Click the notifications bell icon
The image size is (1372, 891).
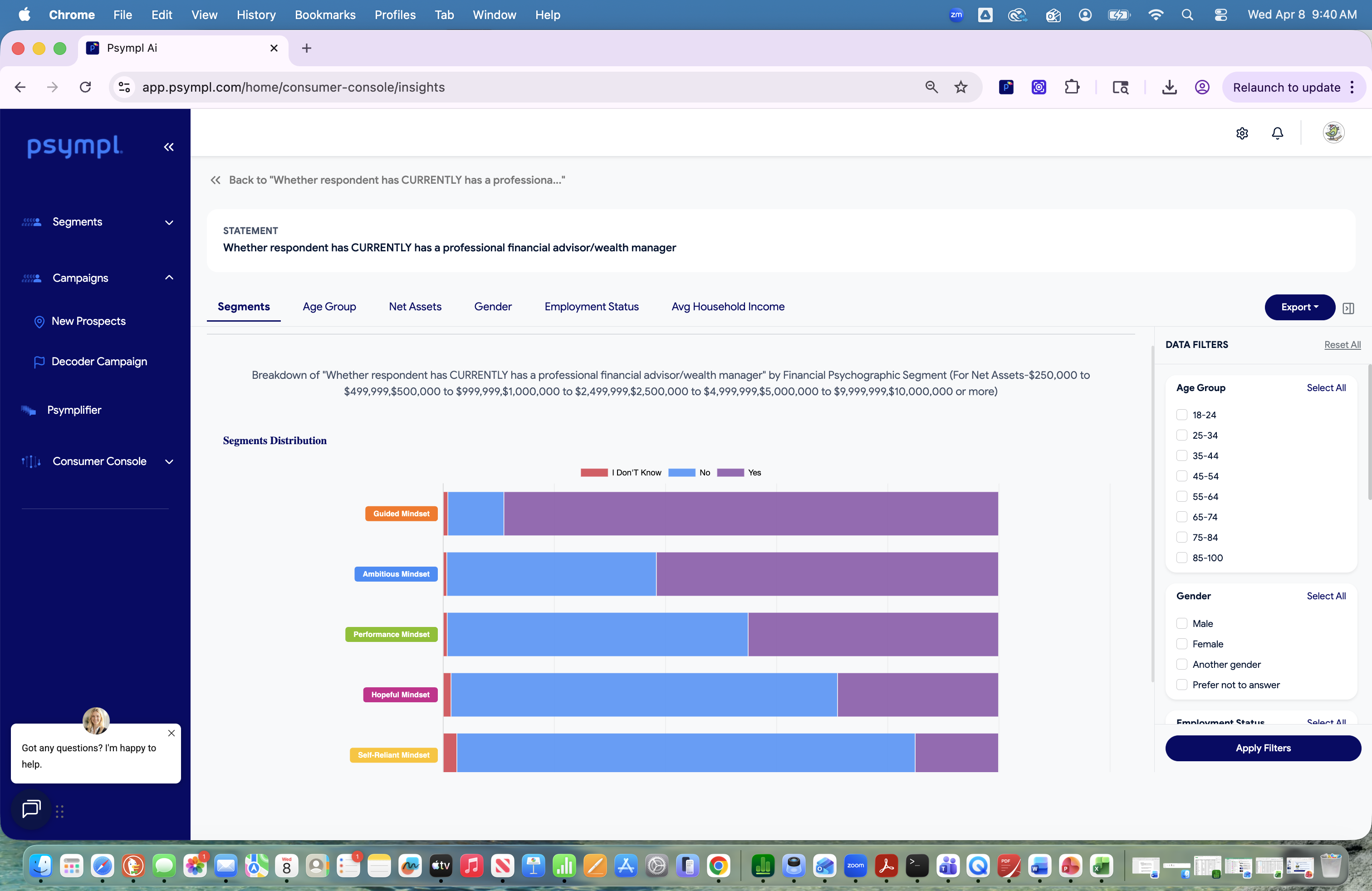point(1277,133)
